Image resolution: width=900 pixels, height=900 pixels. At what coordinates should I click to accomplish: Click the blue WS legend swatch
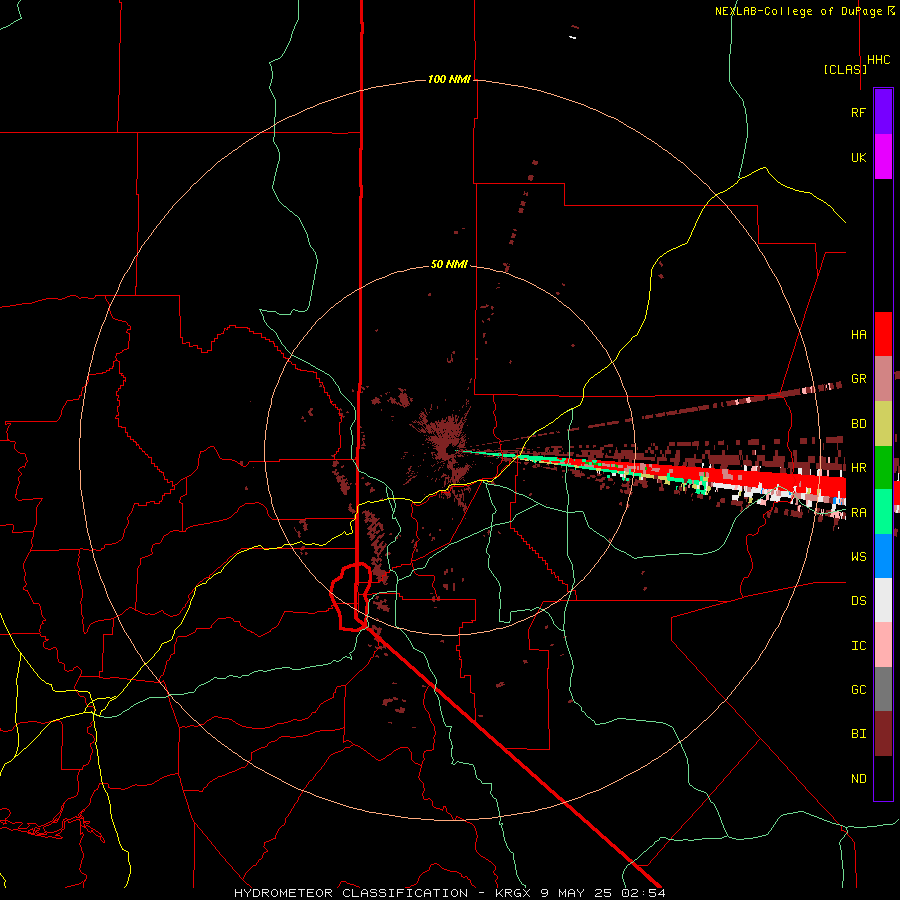click(883, 556)
